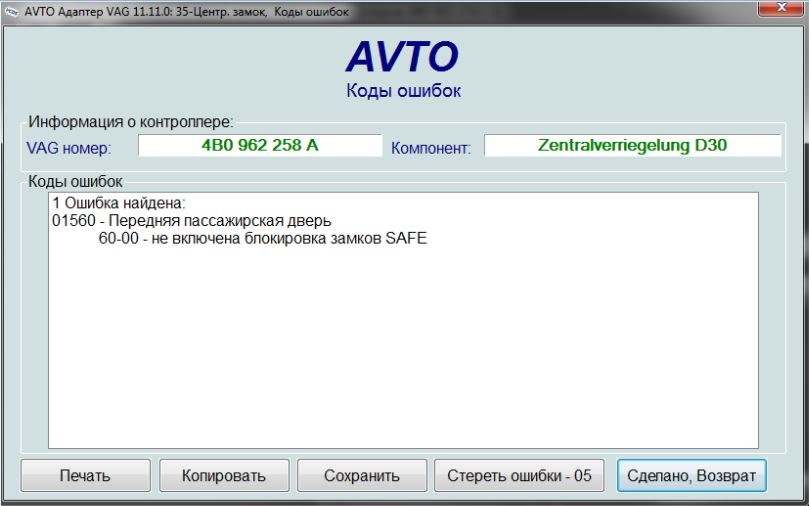Click 'Коды ошибок' subtitle under AVTO
Image resolution: width=809 pixels, height=506 pixels.
pyautogui.click(x=403, y=91)
